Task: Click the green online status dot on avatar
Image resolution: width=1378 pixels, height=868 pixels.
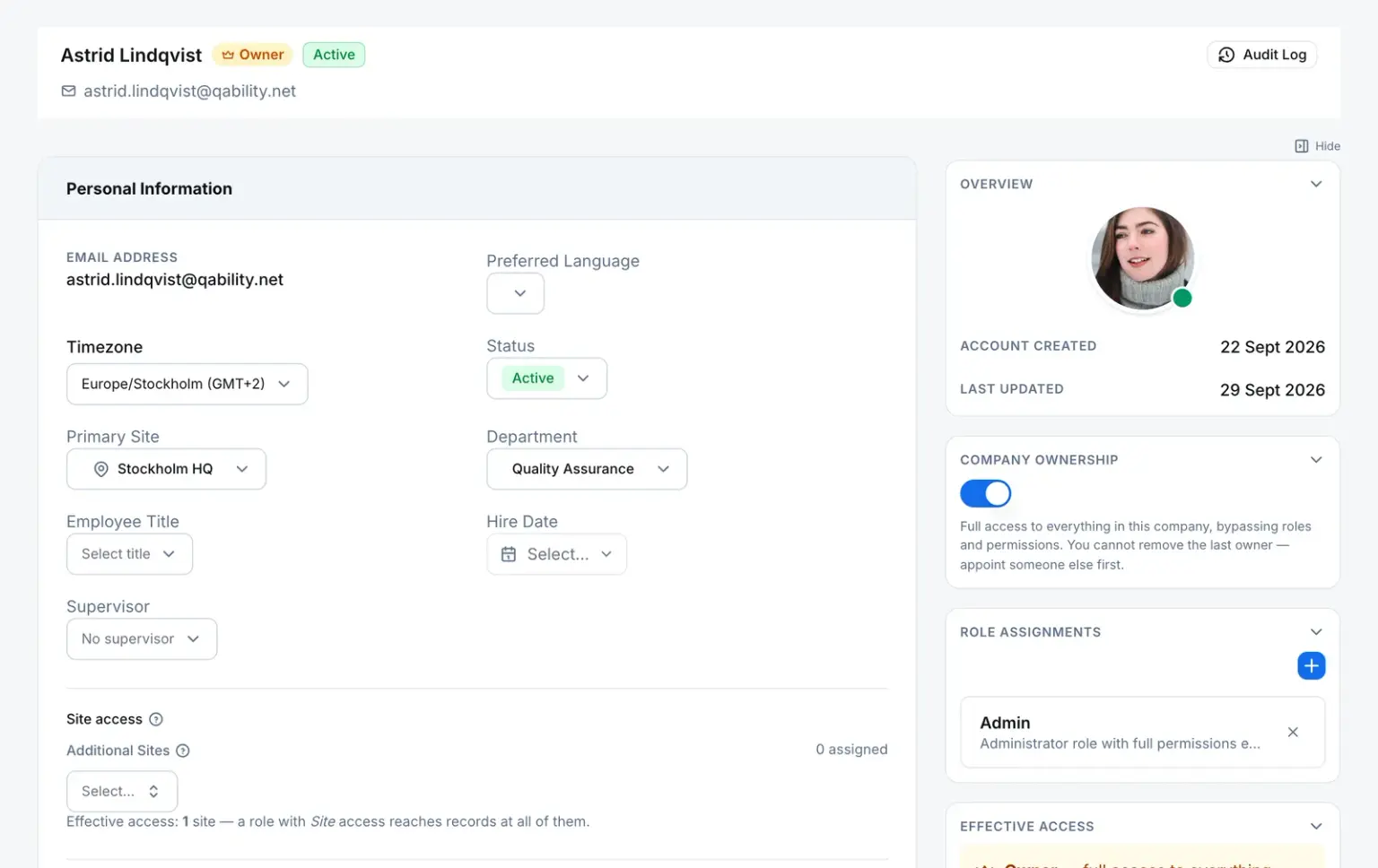Action: [x=1182, y=299]
